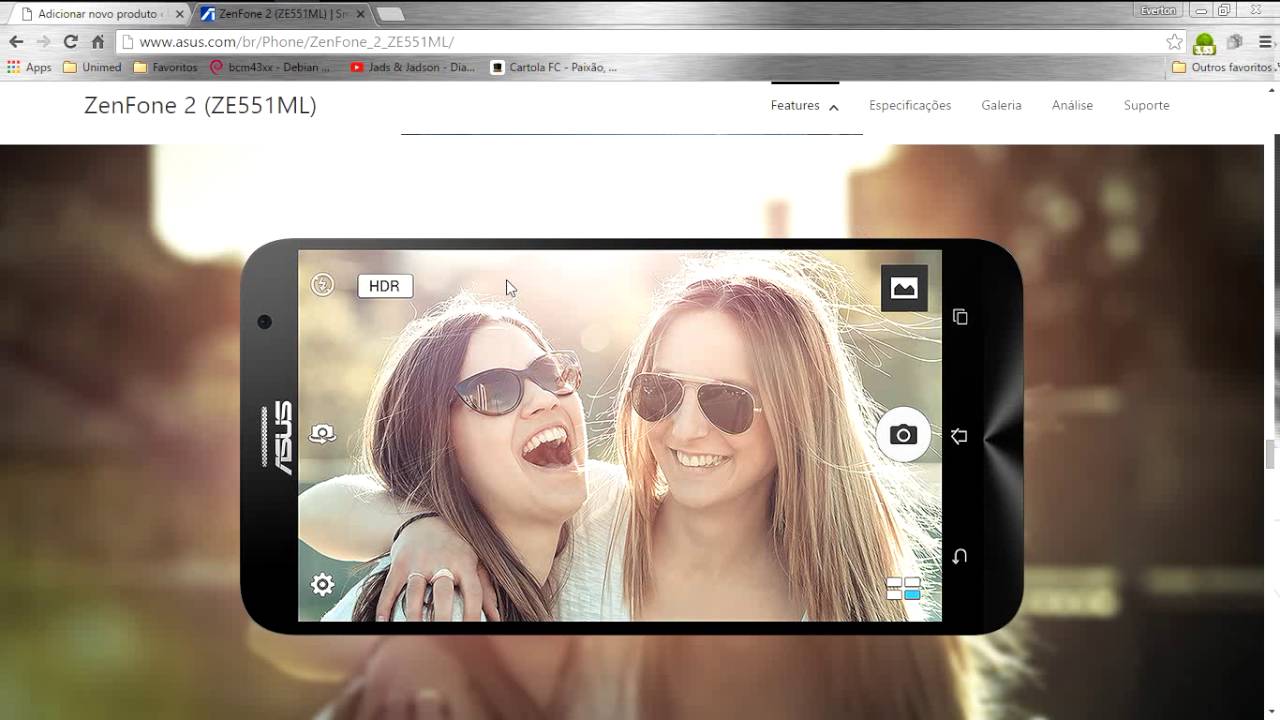Tap the phone recent apps key
Viewport: 1280px width, 720px height.
[960, 317]
